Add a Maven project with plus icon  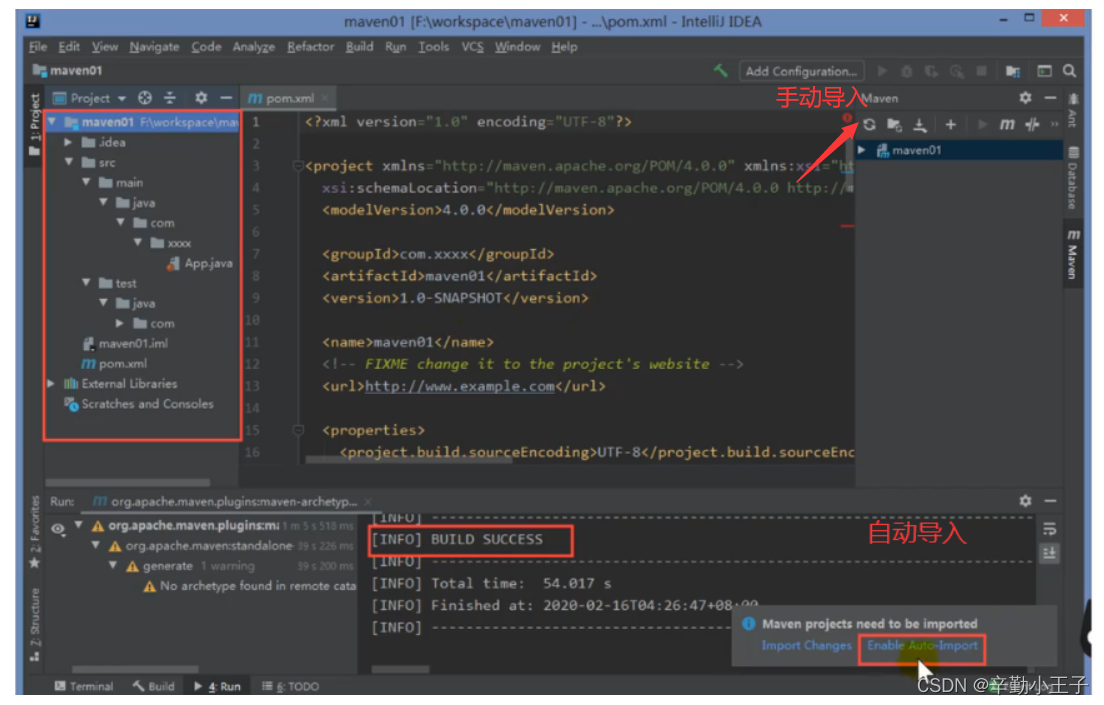951,125
